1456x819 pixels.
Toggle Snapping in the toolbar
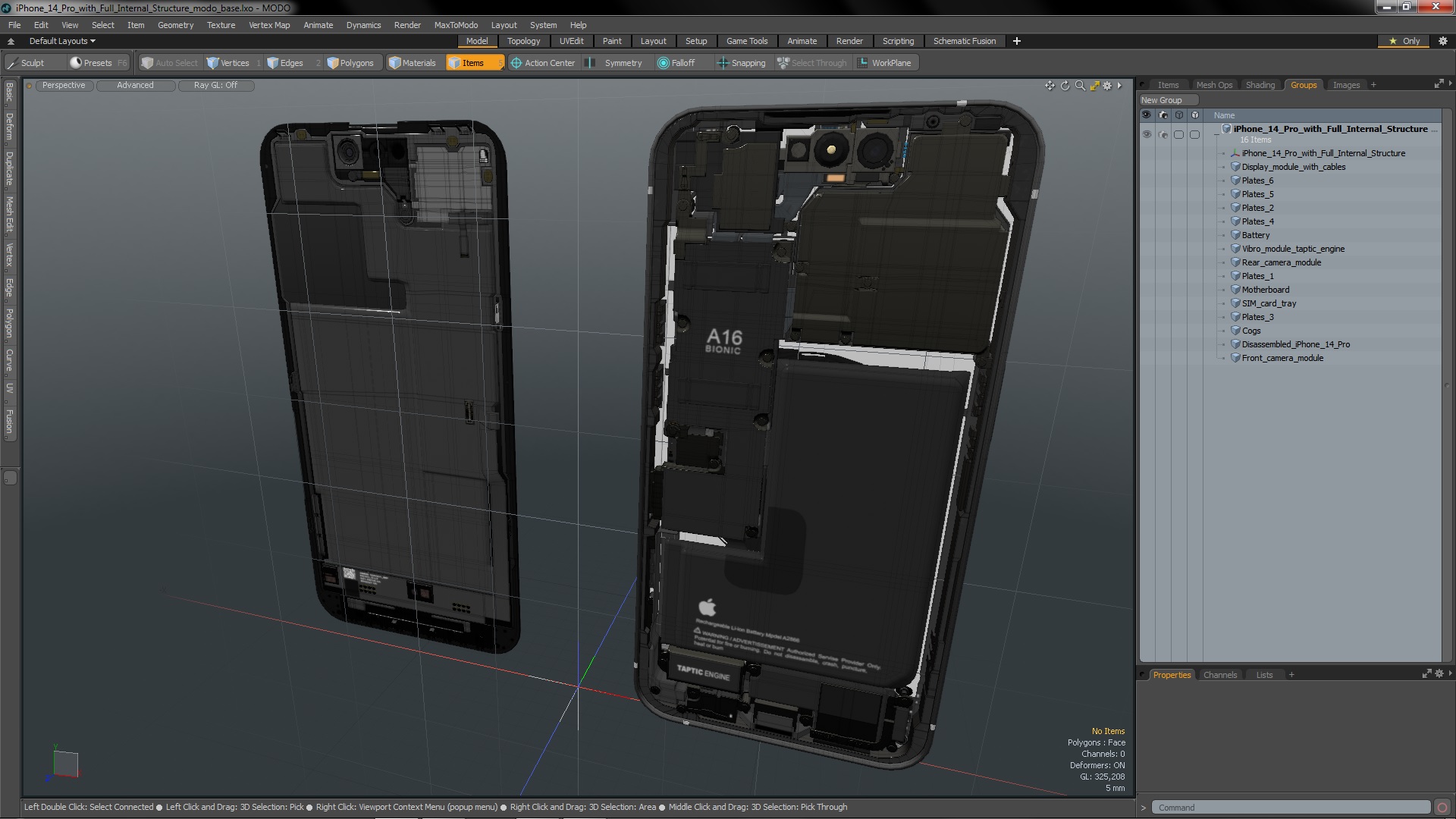tap(742, 63)
